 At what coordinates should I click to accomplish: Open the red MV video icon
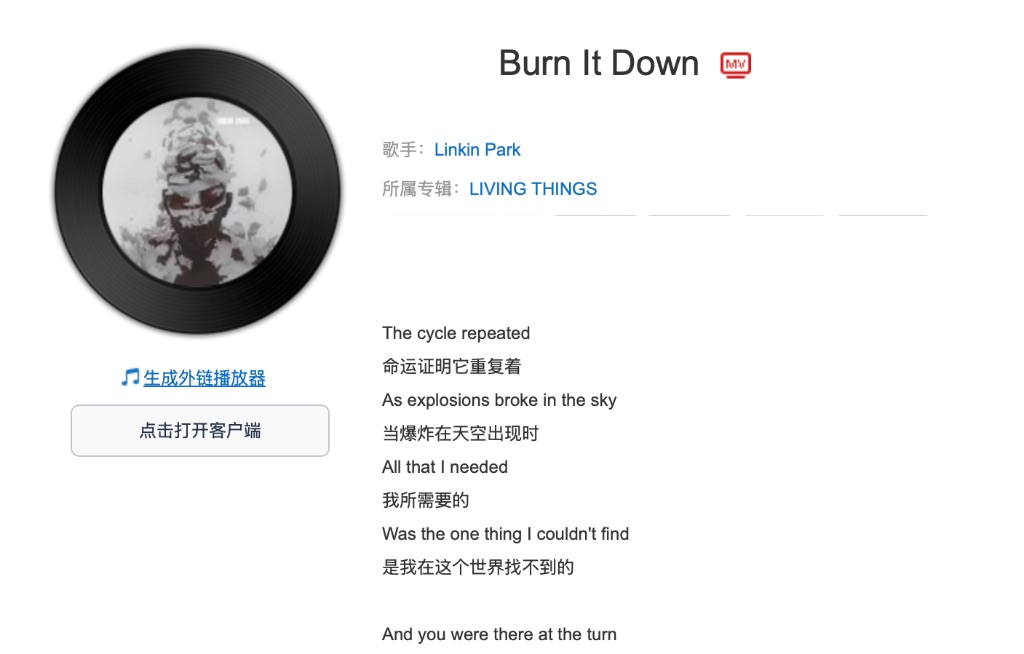[735, 65]
